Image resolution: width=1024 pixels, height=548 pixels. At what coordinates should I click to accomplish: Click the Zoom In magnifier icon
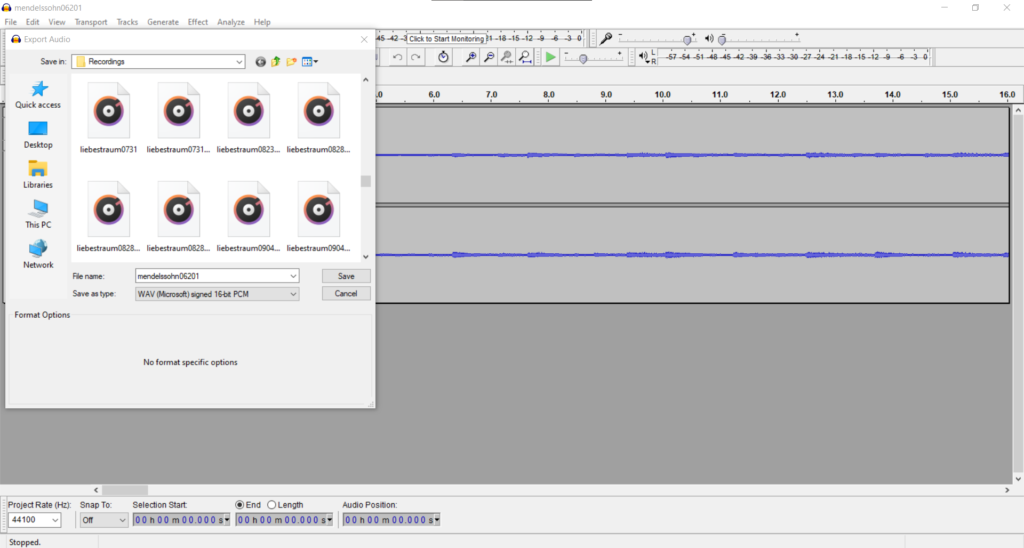(471, 58)
